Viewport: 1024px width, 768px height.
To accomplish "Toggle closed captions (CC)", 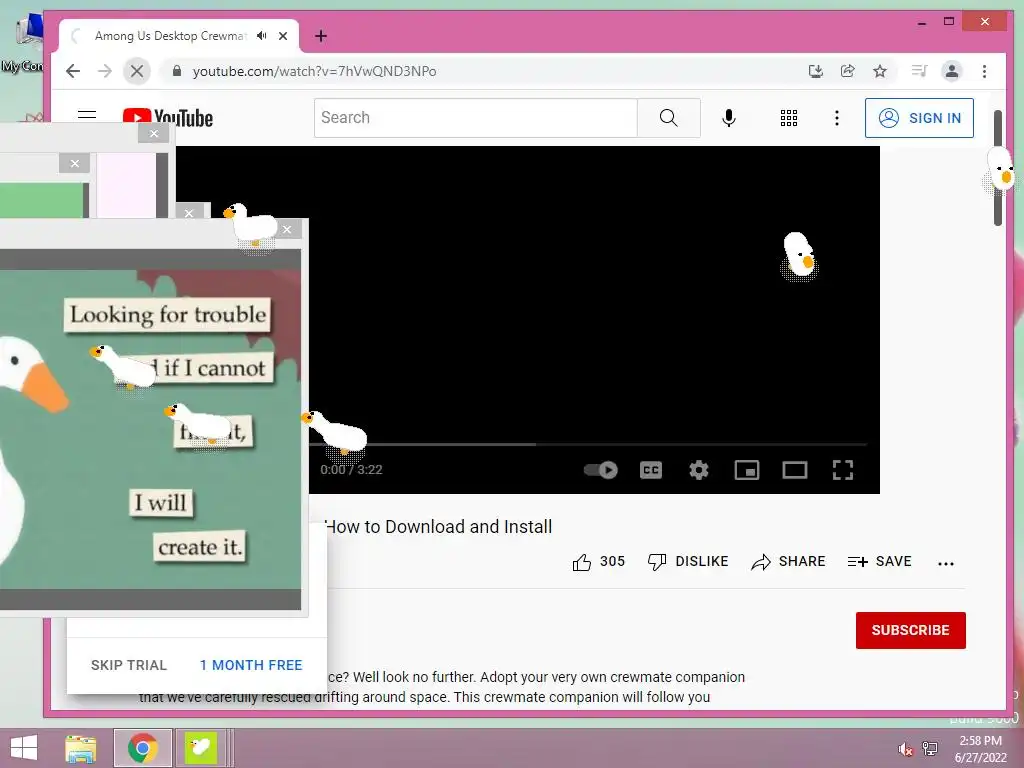I will pos(651,470).
